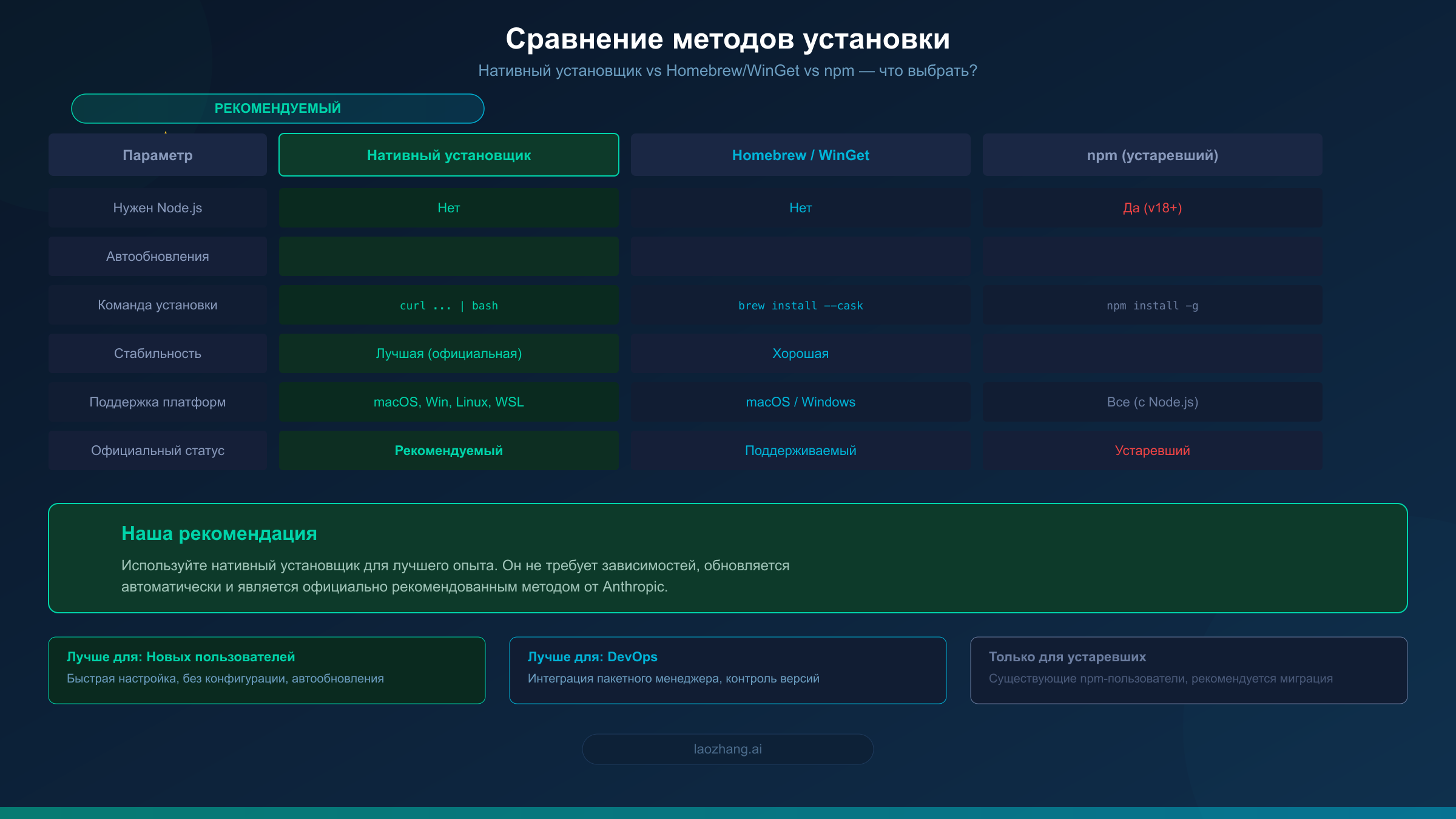Click the Официальный статус row label
Viewport: 1456px width, 819px height.
(x=157, y=450)
